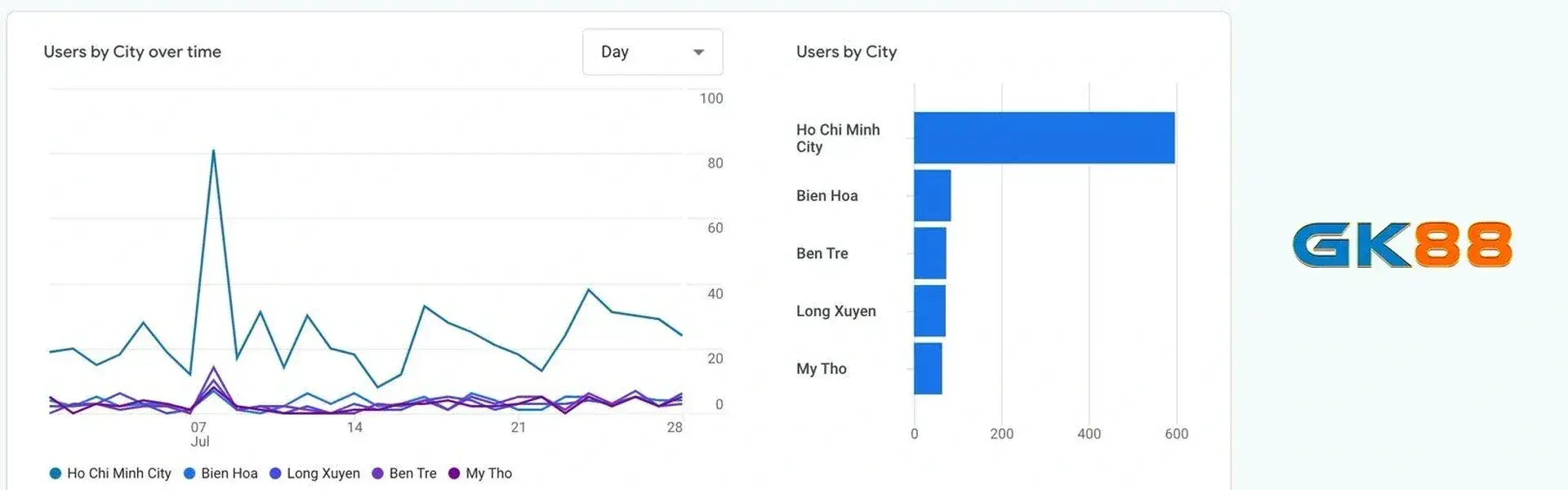Click the Long Xuyen bar
Screen dimensions: 1568x490
click(x=929, y=311)
